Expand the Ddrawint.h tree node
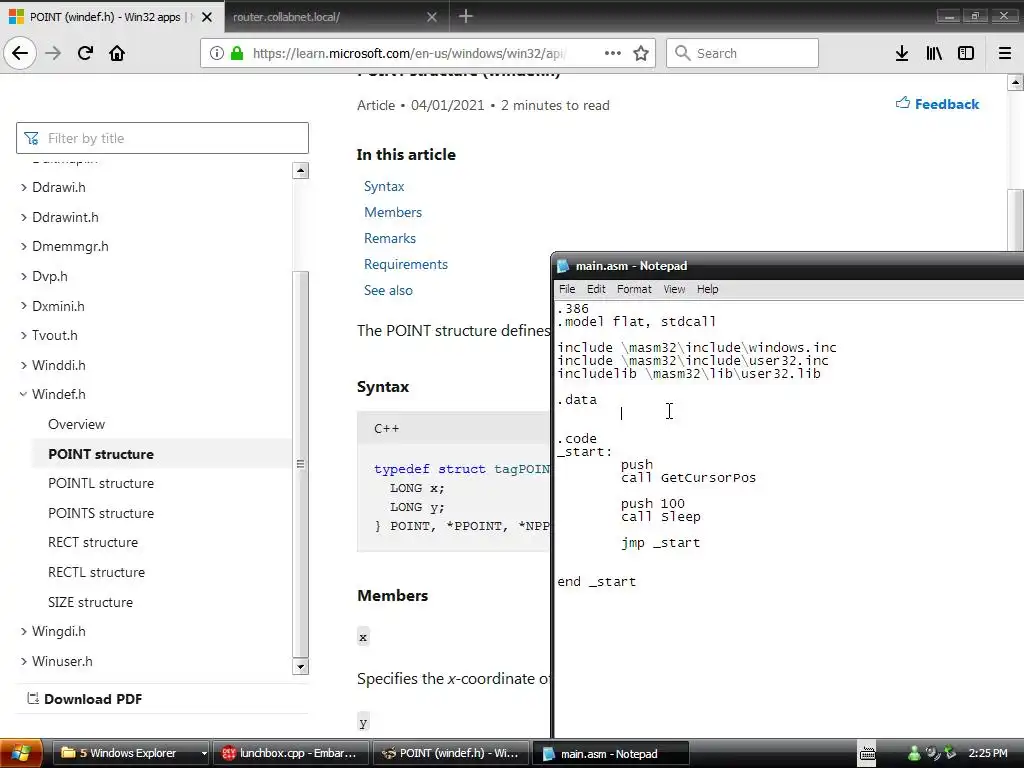Viewport: 1024px width, 768px height. [24, 217]
